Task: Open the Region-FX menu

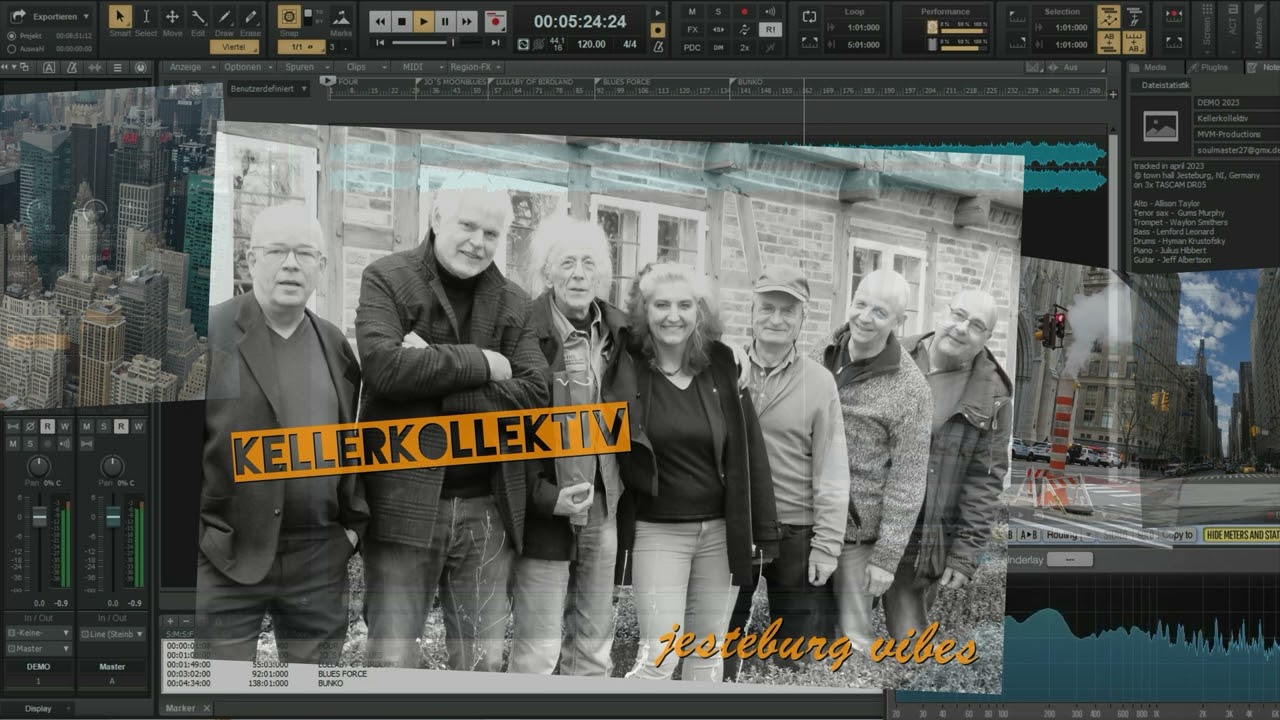Action: [x=470, y=67]
